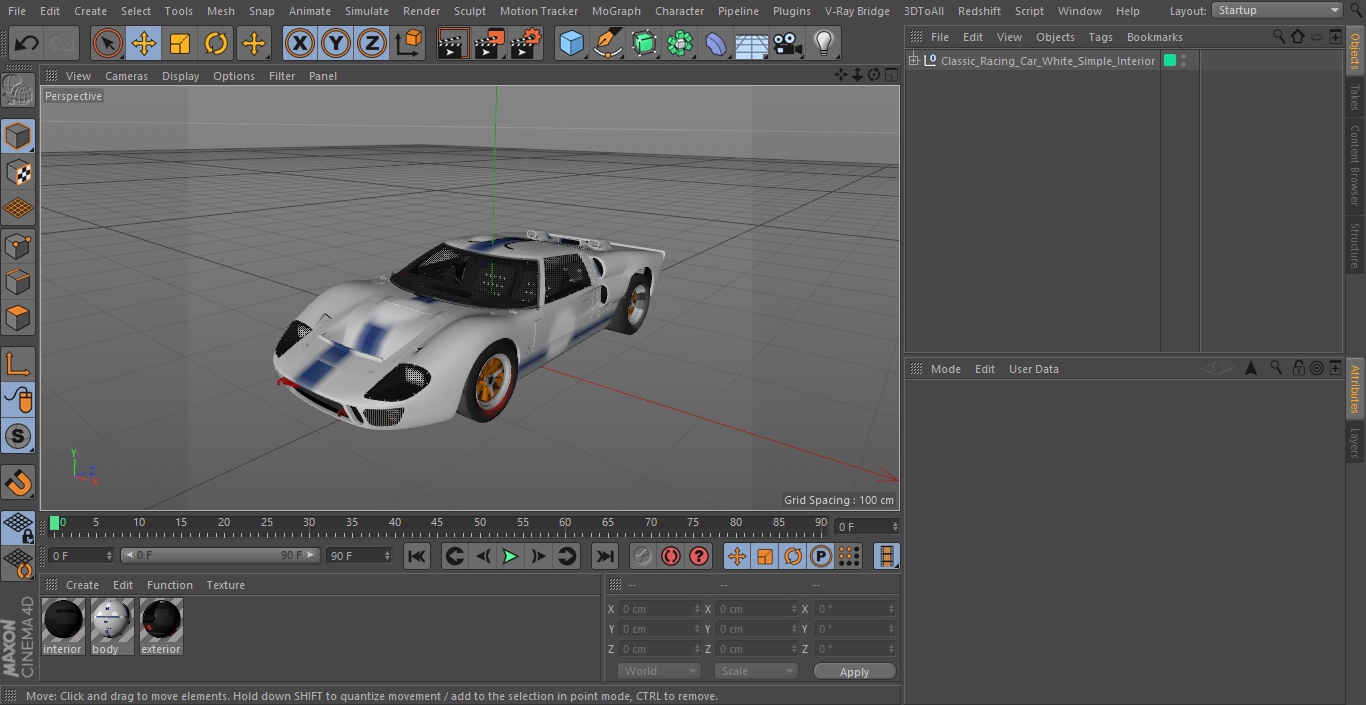The width and height of the screenshot is (1366, 705).
Task: Open attributes User Data menu
Action: click(x=1033, y=369)
